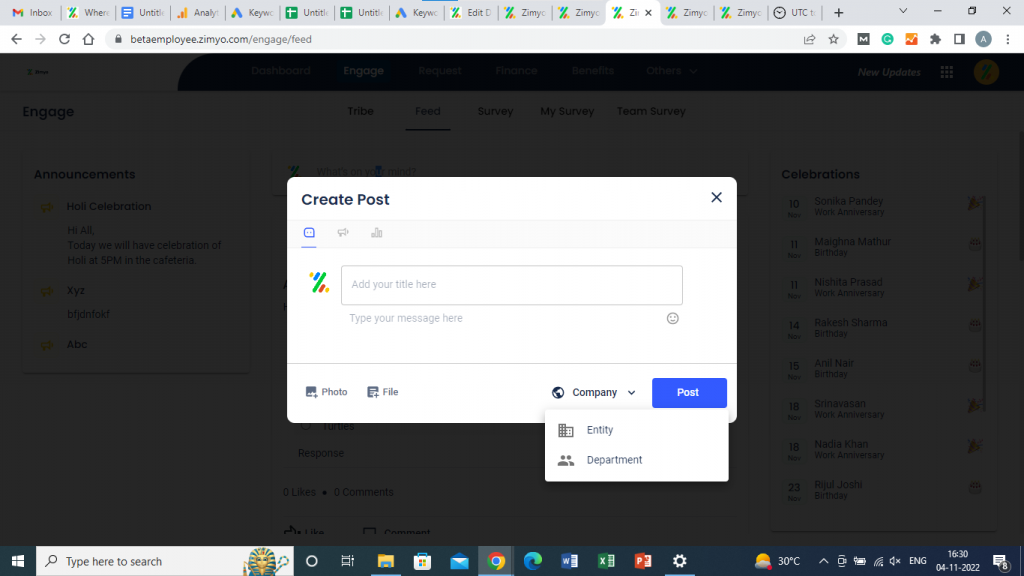This screenshot has width=1024, height=576.
Task: Open the Chrome tab search dropdown
Action: (904, 12)
